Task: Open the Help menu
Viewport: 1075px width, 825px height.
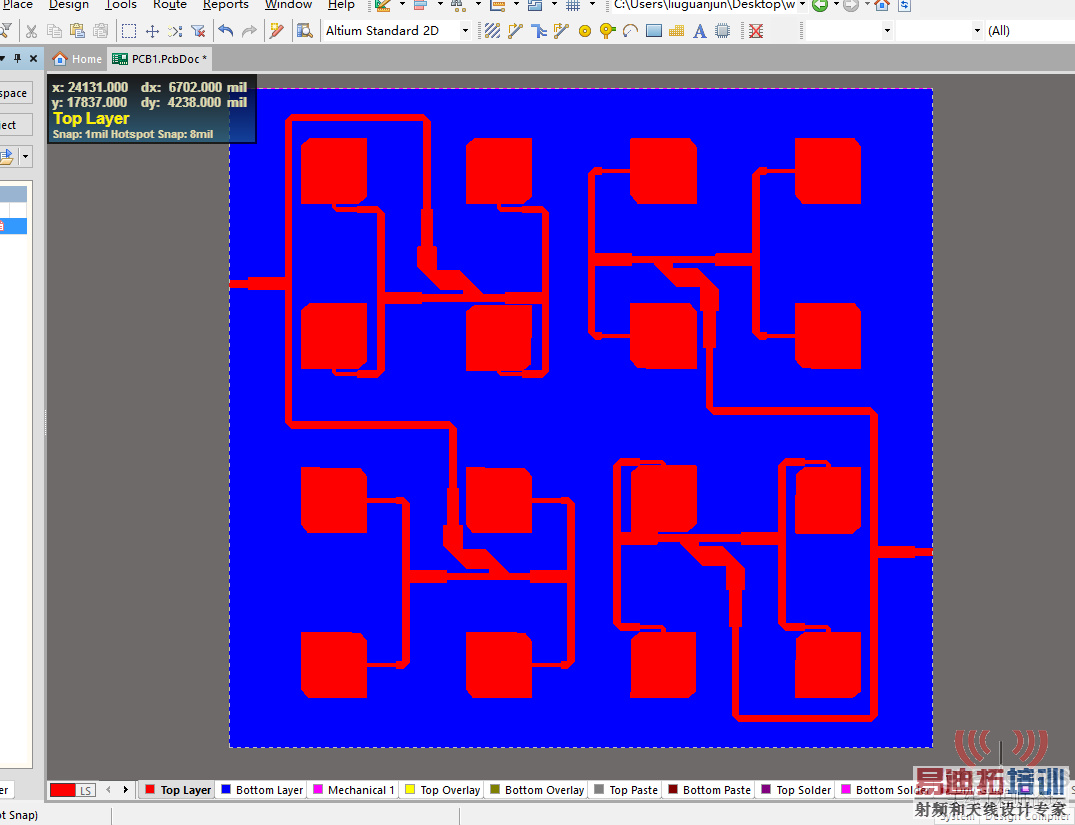Action: [341, 5]
